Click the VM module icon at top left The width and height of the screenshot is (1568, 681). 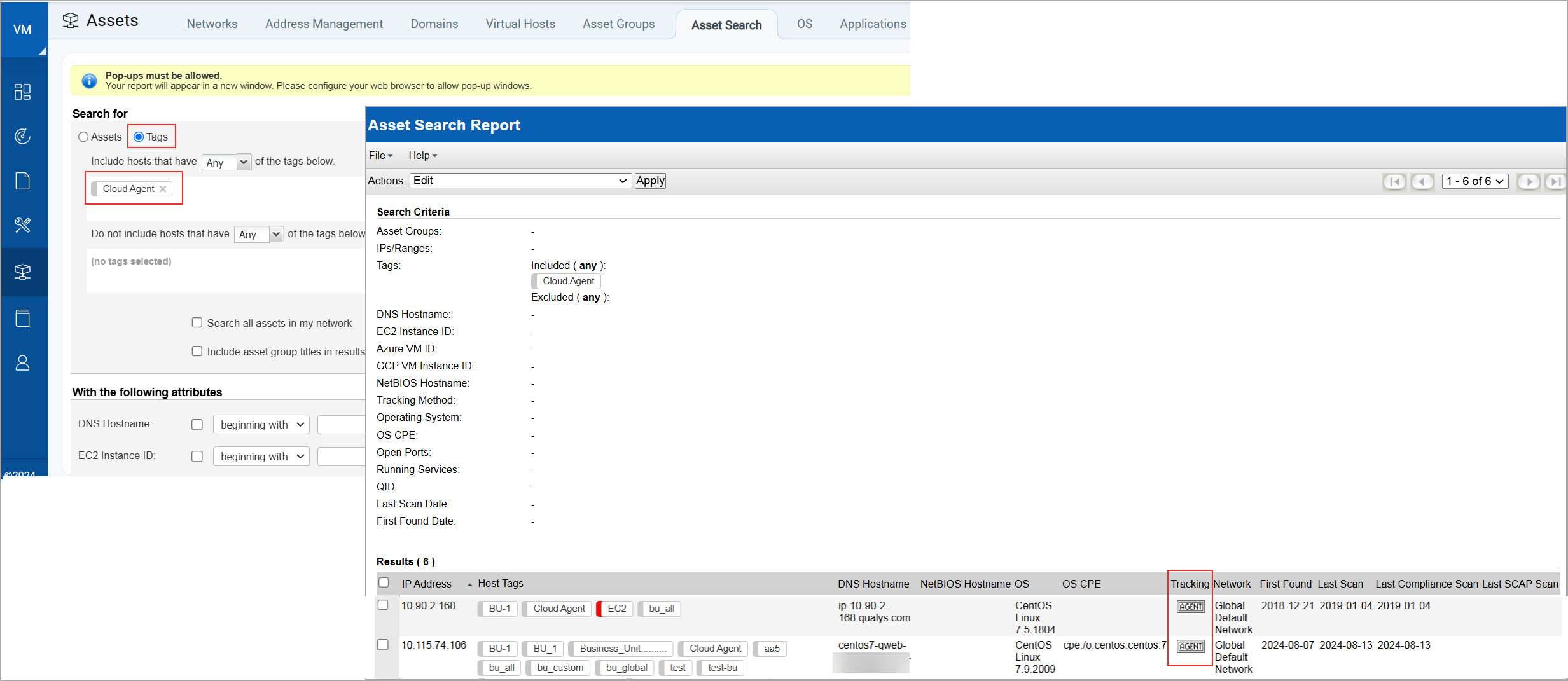[23, 29]
